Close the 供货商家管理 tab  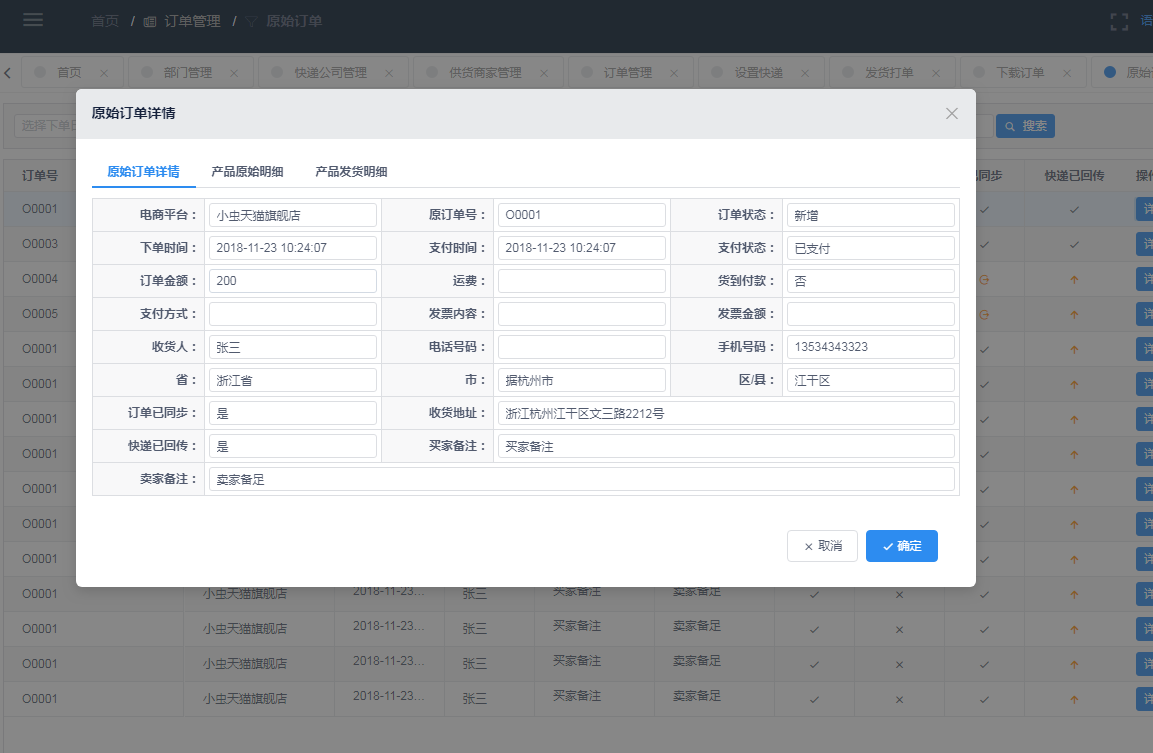(544, 73)
